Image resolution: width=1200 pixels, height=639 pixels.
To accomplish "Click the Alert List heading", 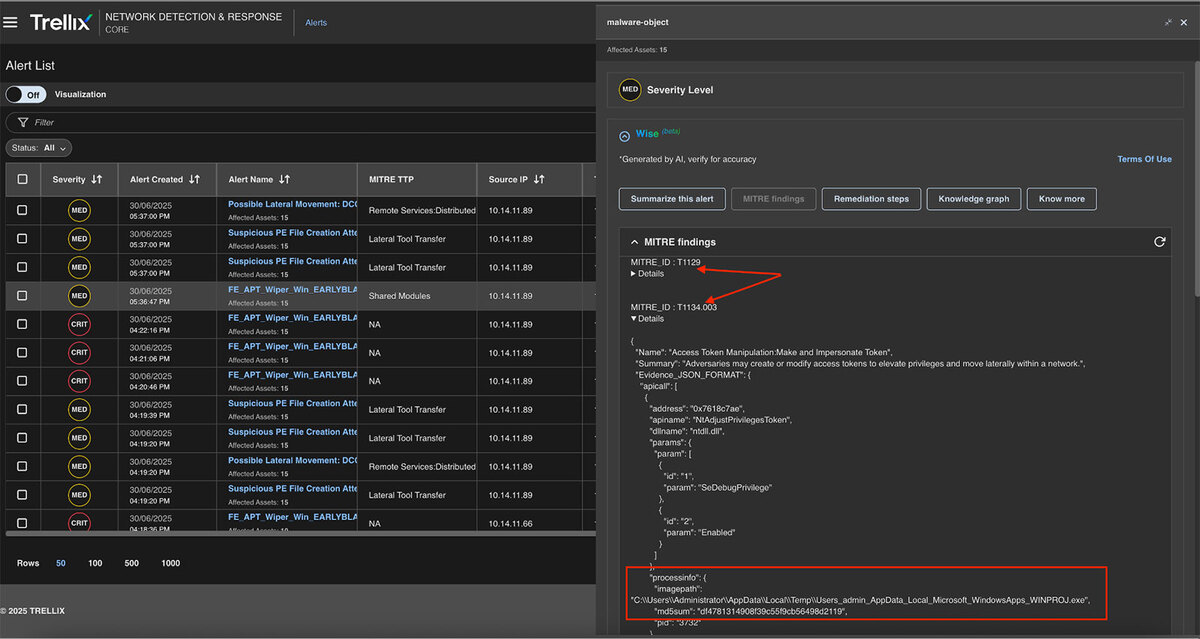I will click(x=30, y=65).
